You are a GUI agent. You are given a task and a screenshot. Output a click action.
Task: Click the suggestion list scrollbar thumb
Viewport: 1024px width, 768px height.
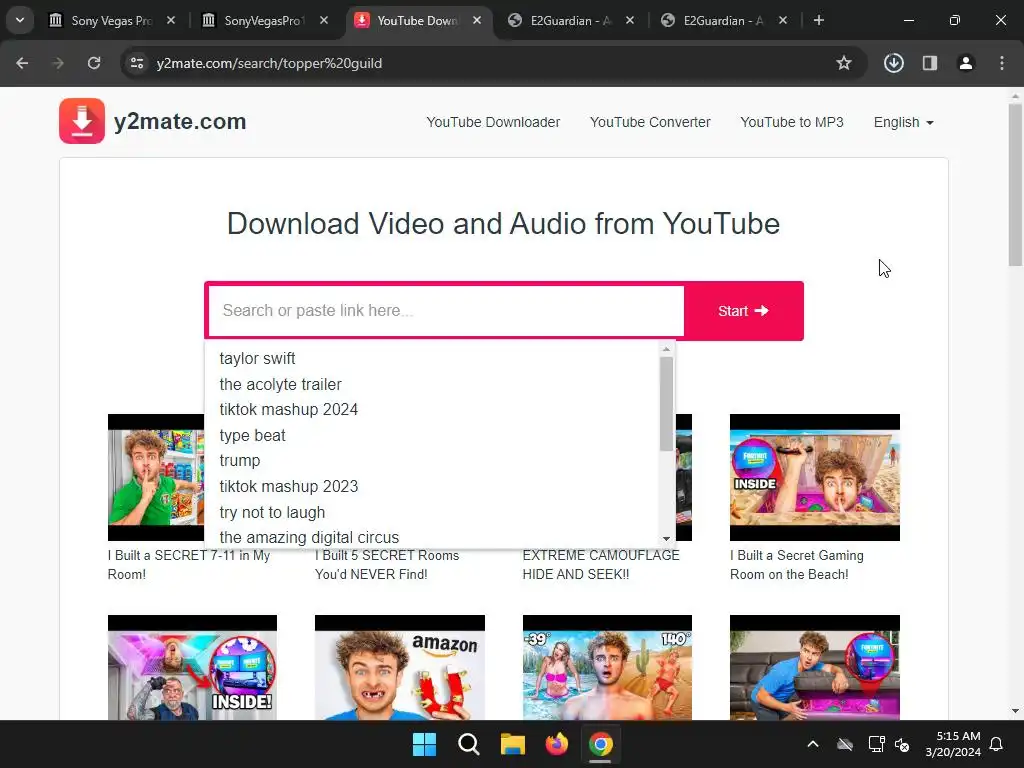pos(666,404)
